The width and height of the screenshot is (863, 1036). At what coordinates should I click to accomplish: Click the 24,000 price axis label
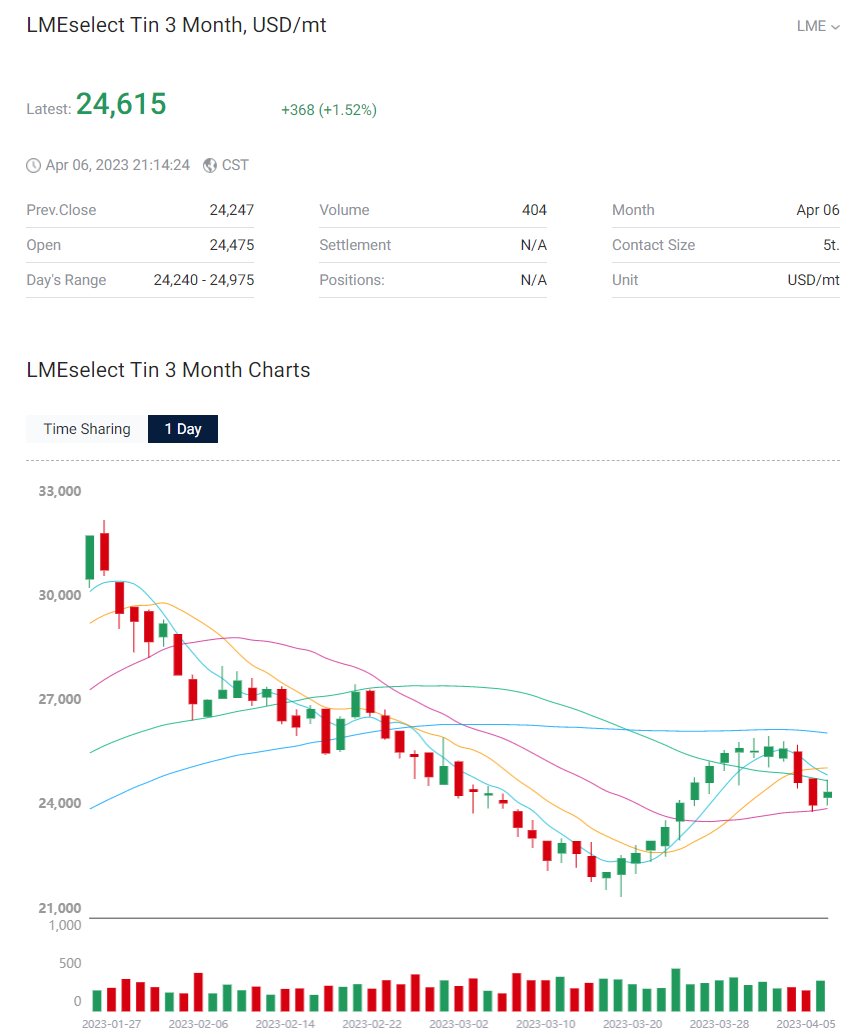(59, 803)
